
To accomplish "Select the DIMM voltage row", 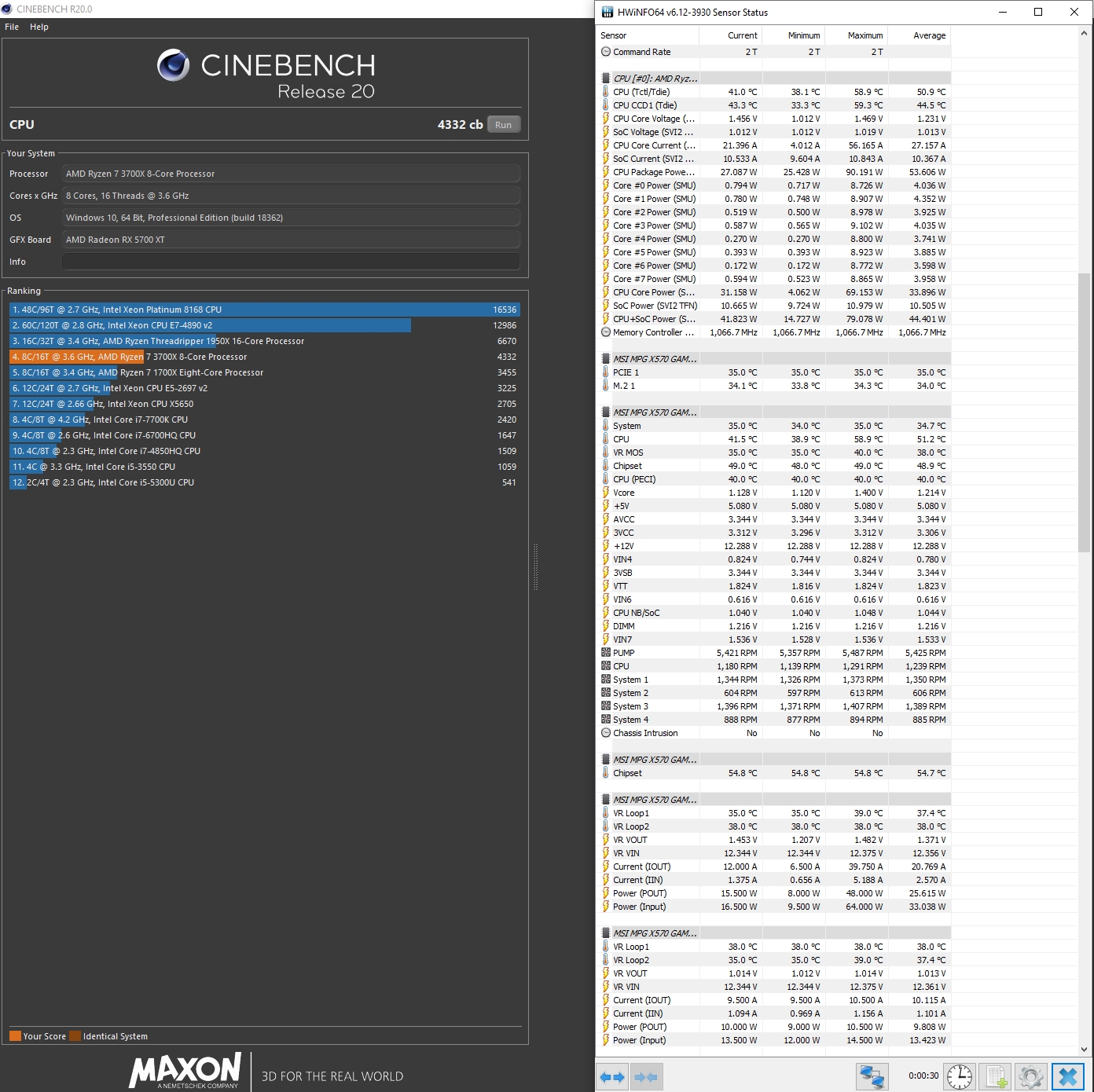I will pos(774,626).
